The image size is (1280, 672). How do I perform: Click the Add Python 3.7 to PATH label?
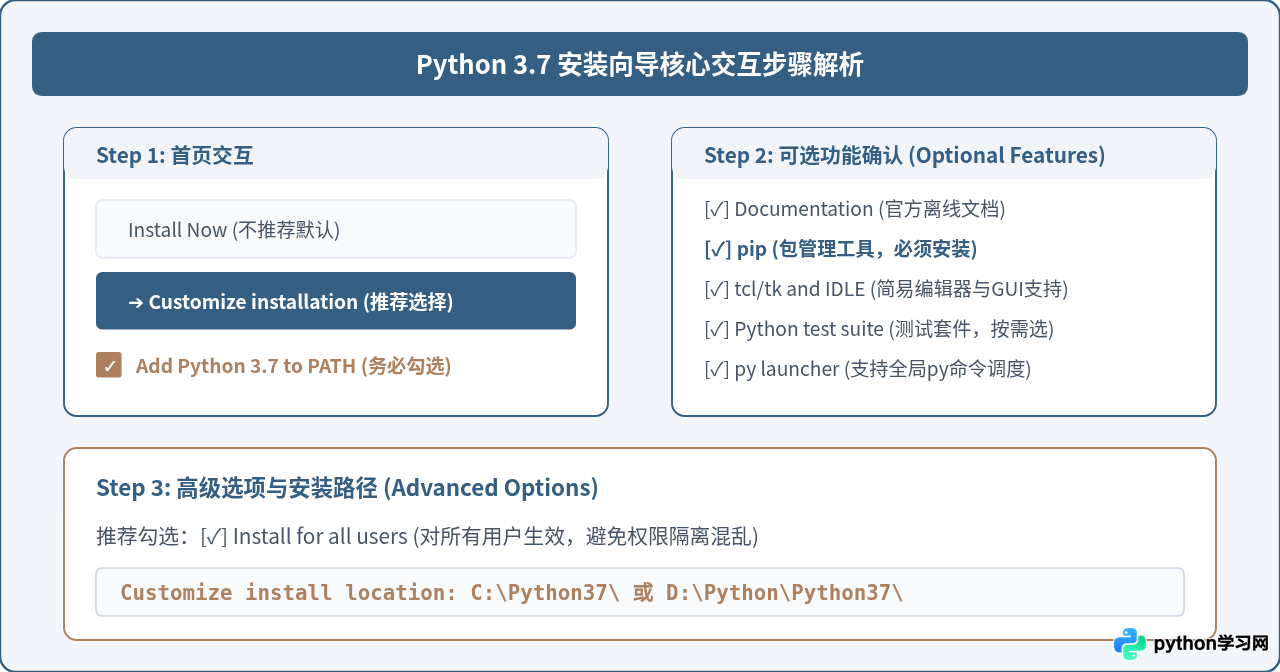point(293,366)
